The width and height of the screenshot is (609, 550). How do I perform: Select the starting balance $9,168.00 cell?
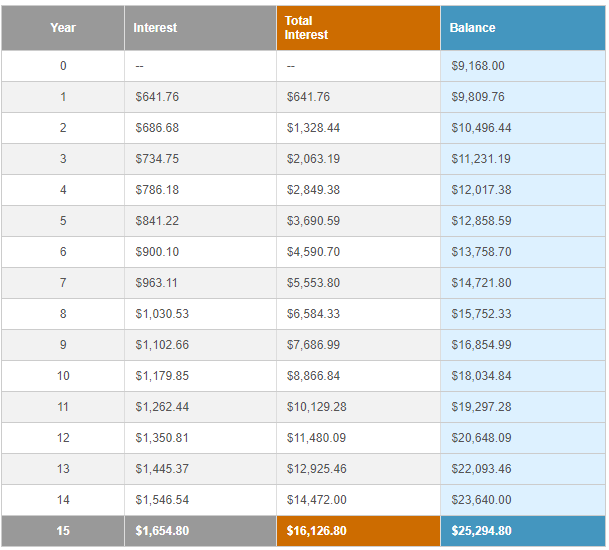479,66
